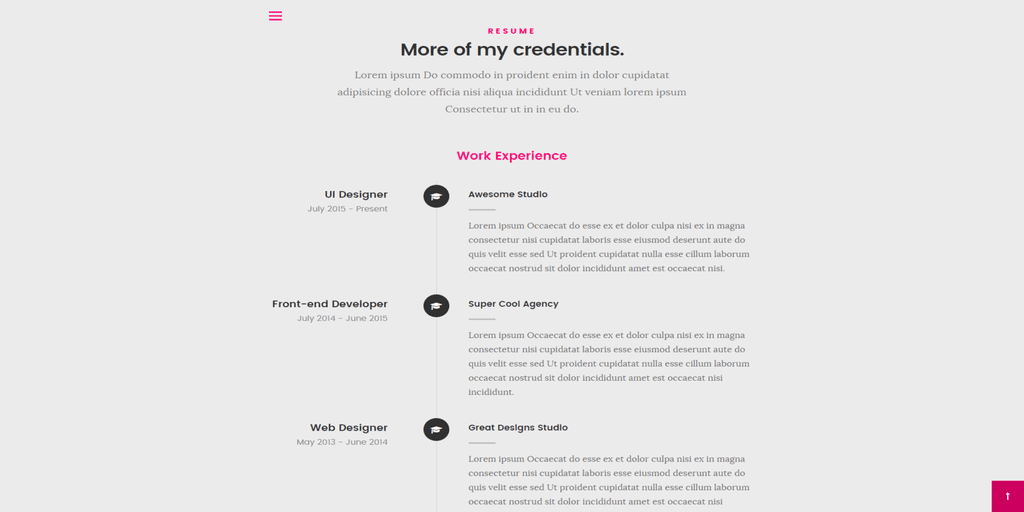
Task: Open the pink hamburger menu
Action: [276, 16]
